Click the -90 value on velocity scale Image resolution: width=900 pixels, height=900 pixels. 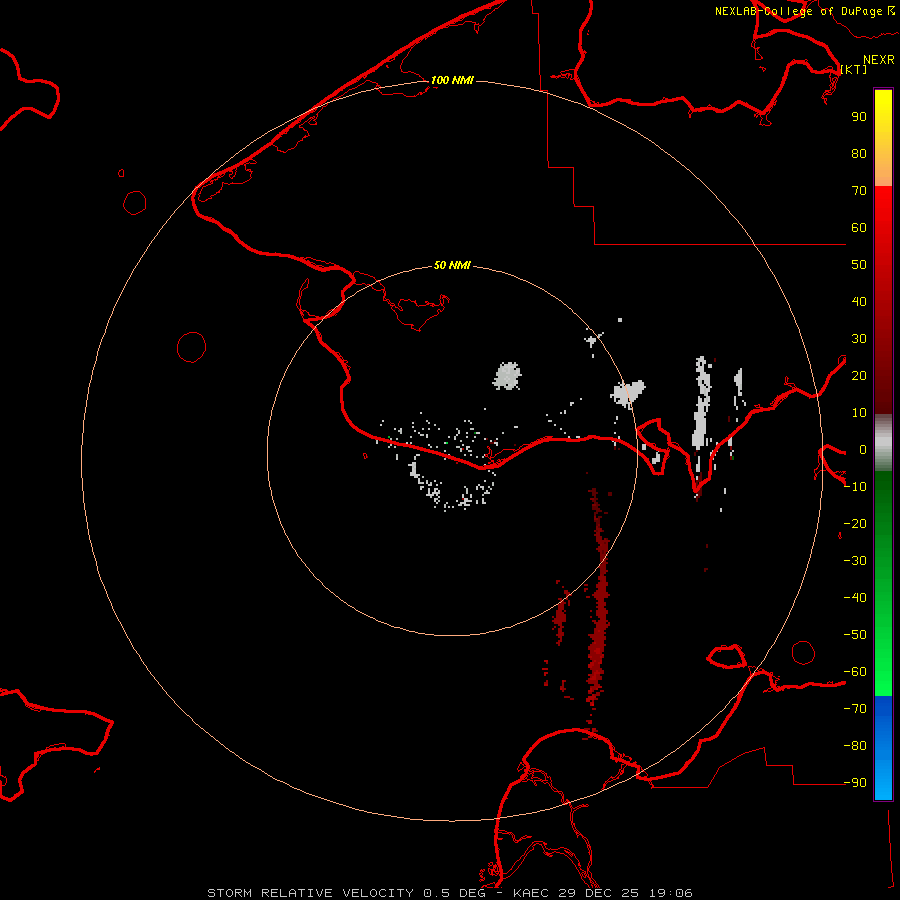(855, 783)
